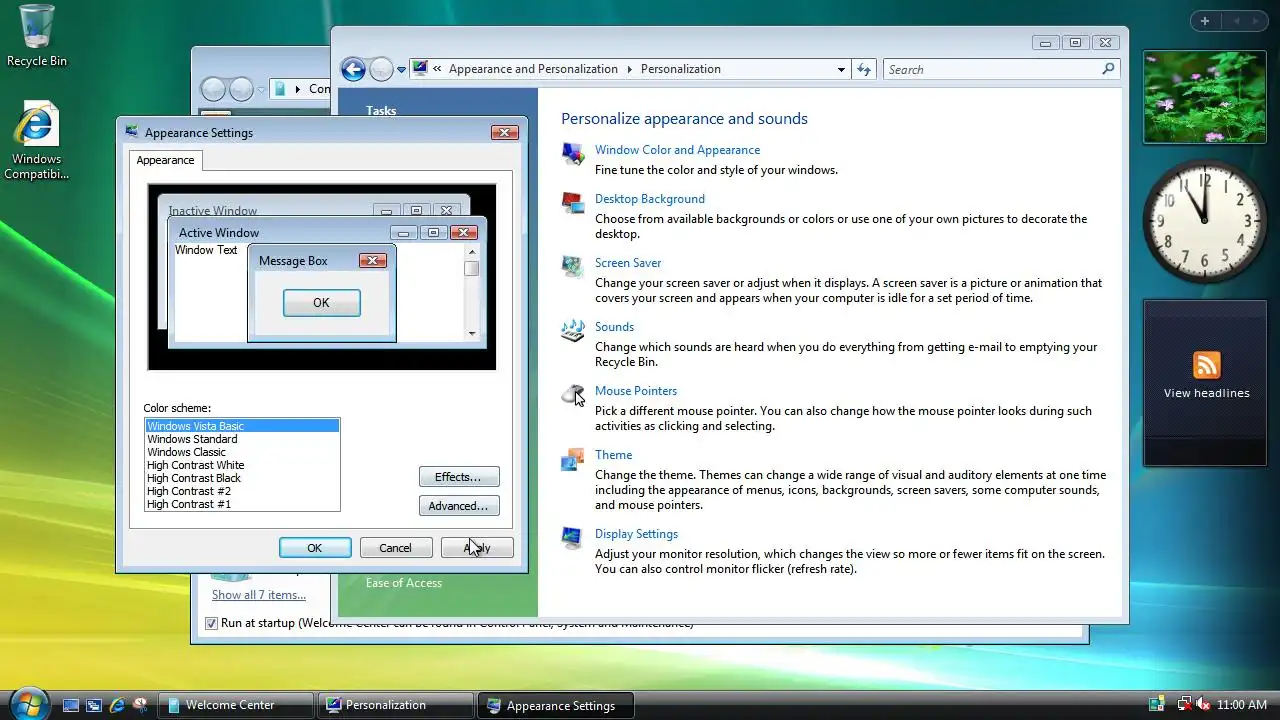Go back in the Personalization window
1280x720 pixels.
pos(352,69)
